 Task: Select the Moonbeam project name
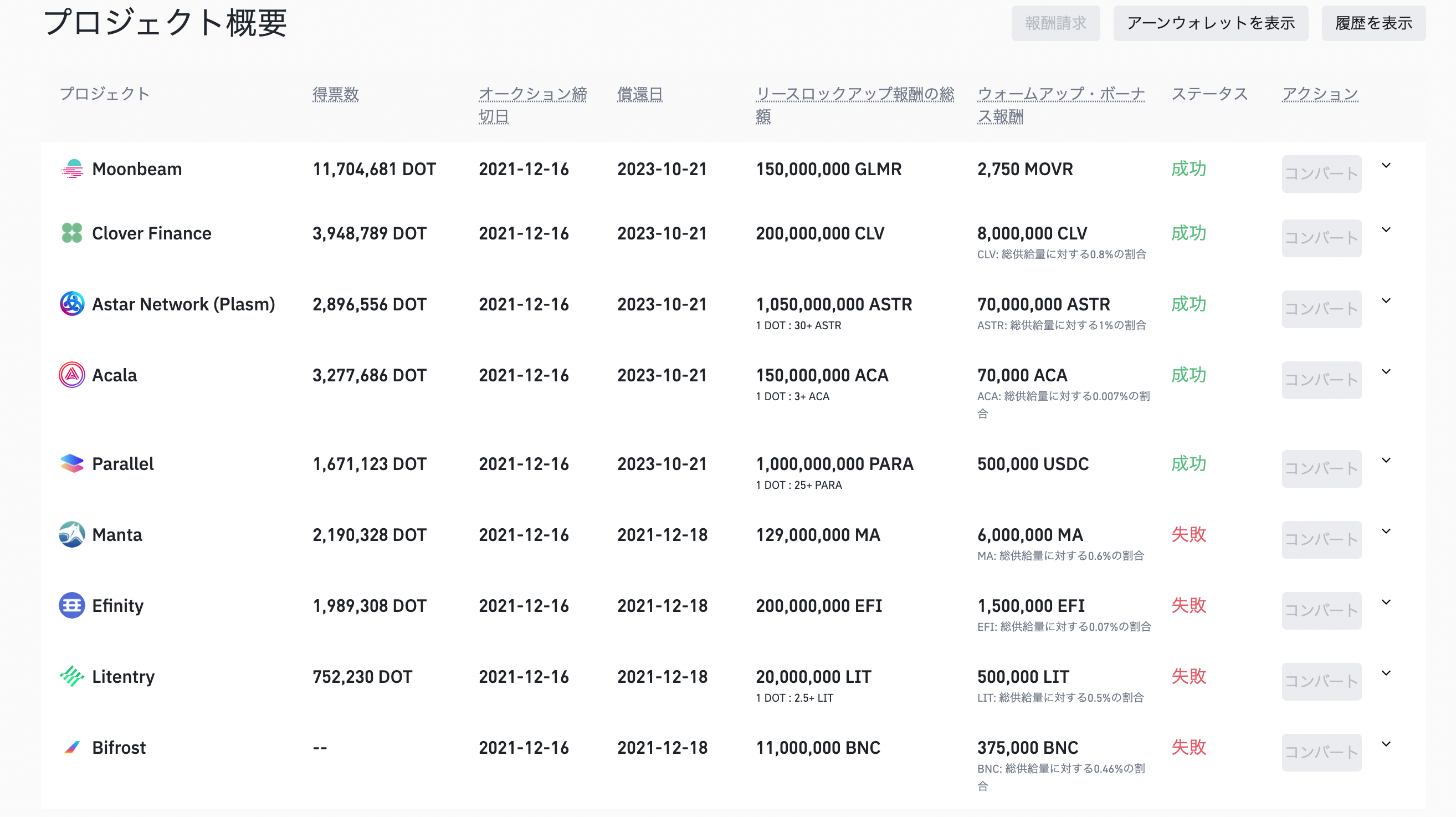click(x=137, y=169)
